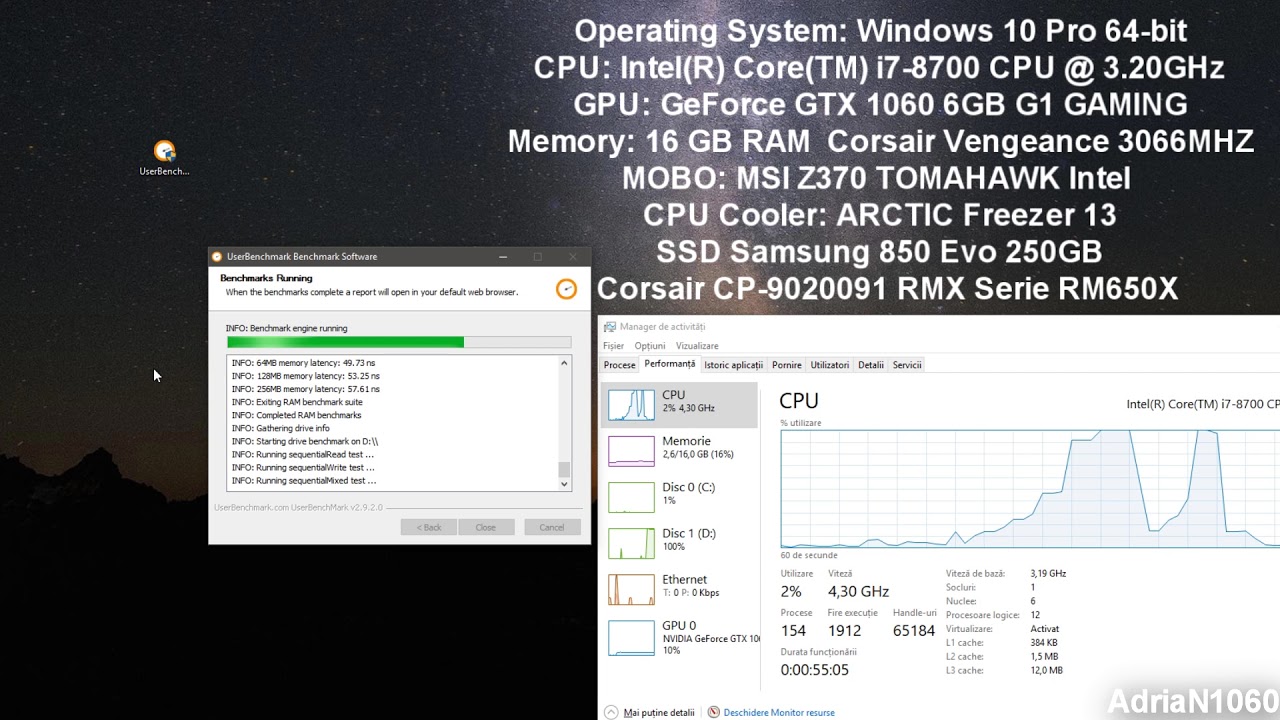Select the CPU performance graph thumbnail
The height and width of the screenshot is (720, 1280).
point(631,404)
